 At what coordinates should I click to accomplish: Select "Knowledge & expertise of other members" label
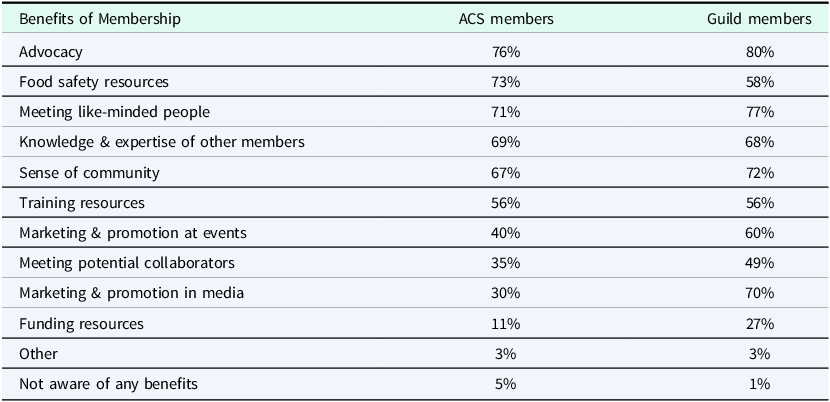162,142
